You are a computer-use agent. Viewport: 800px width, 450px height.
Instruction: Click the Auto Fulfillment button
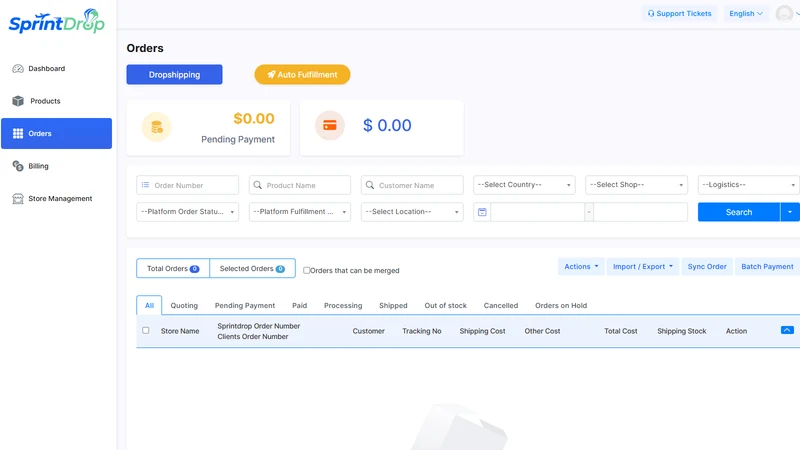tap(302, 74)
